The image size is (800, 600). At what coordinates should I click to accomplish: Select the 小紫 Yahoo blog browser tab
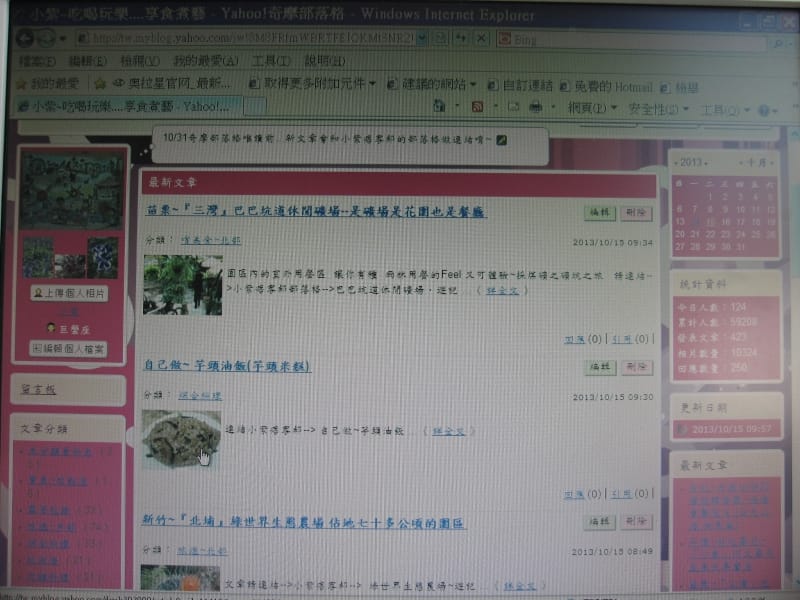click(130, 106)
